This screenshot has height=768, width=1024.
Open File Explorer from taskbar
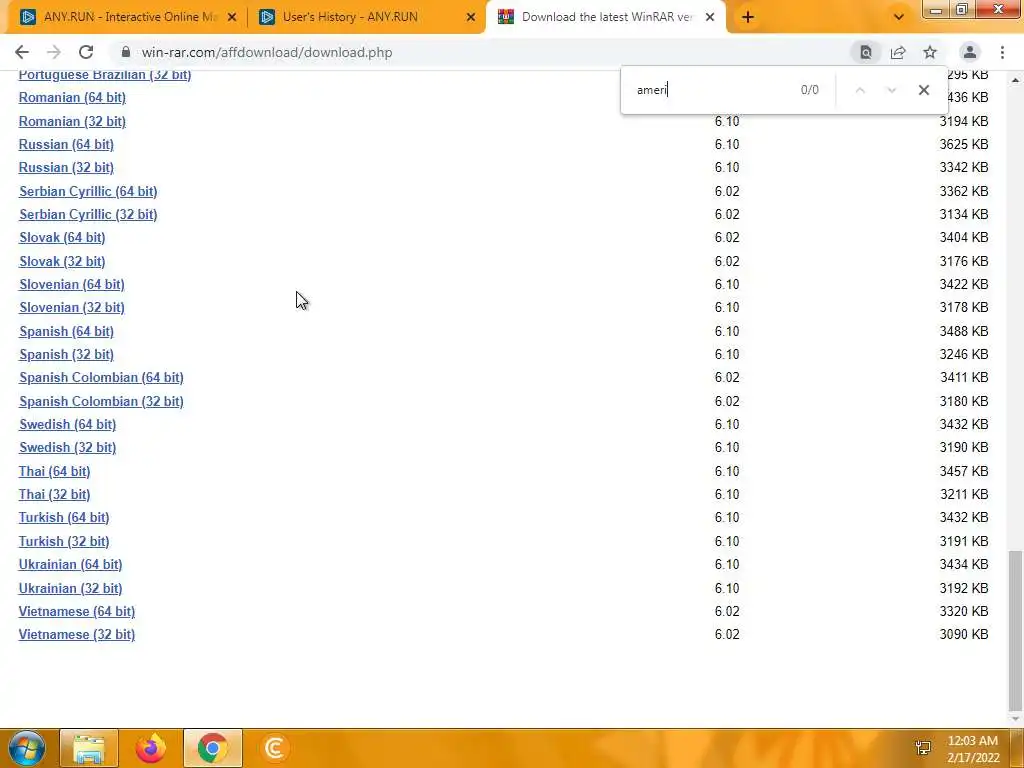(89, 748)
